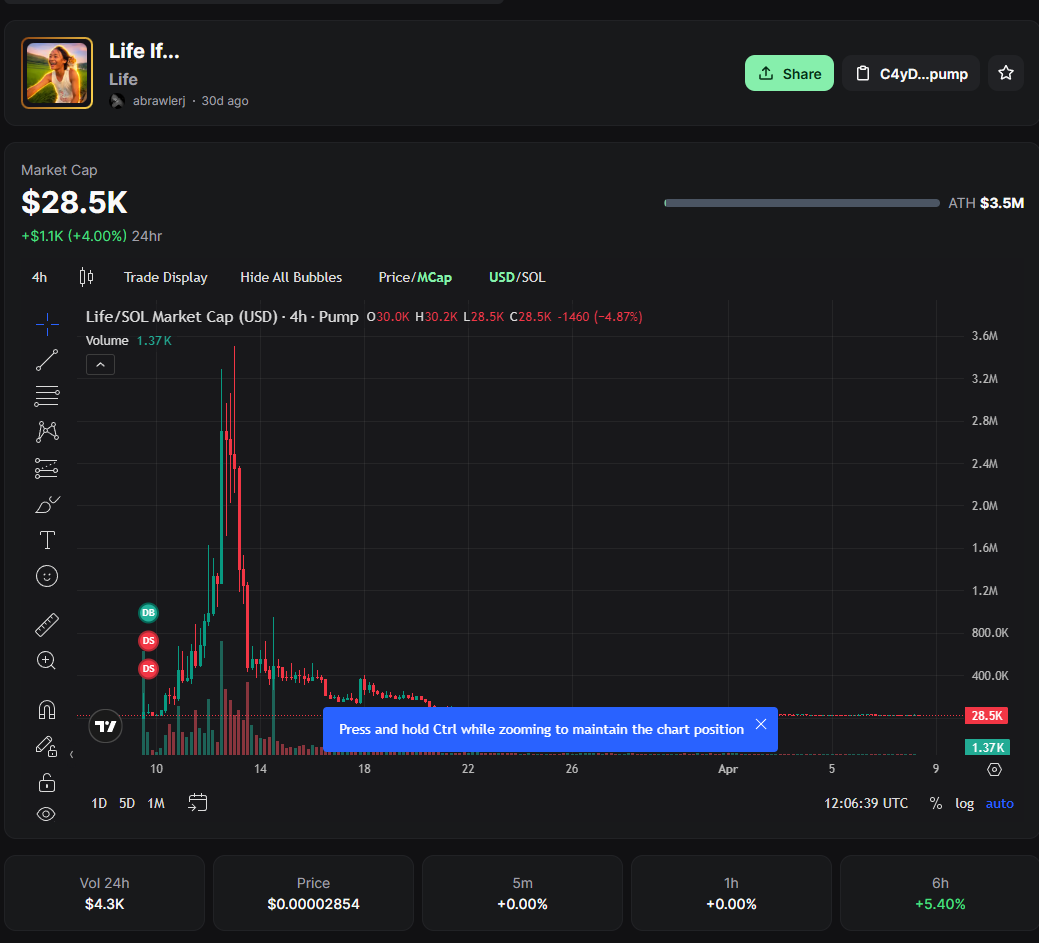Open the 4h interval dropdown
The width and height of the screenshot is (1039, 943).
pos(39,277)
